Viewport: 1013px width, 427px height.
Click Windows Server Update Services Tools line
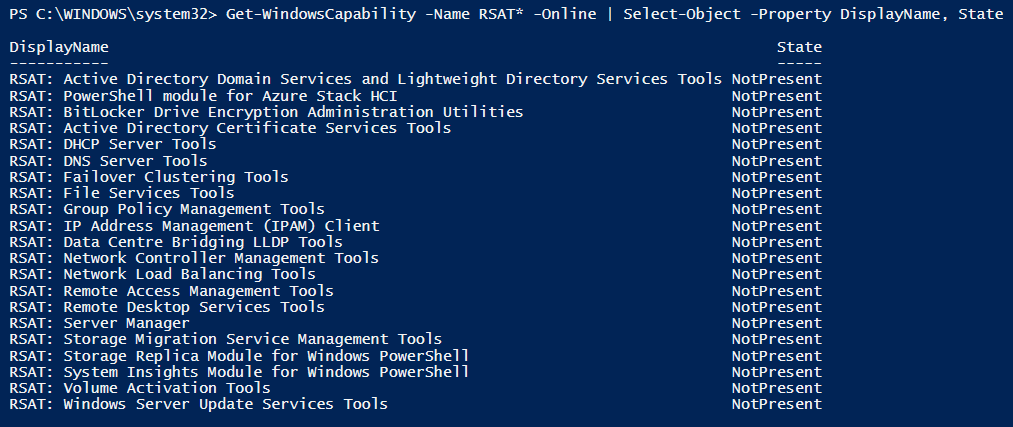coord(199,405)
